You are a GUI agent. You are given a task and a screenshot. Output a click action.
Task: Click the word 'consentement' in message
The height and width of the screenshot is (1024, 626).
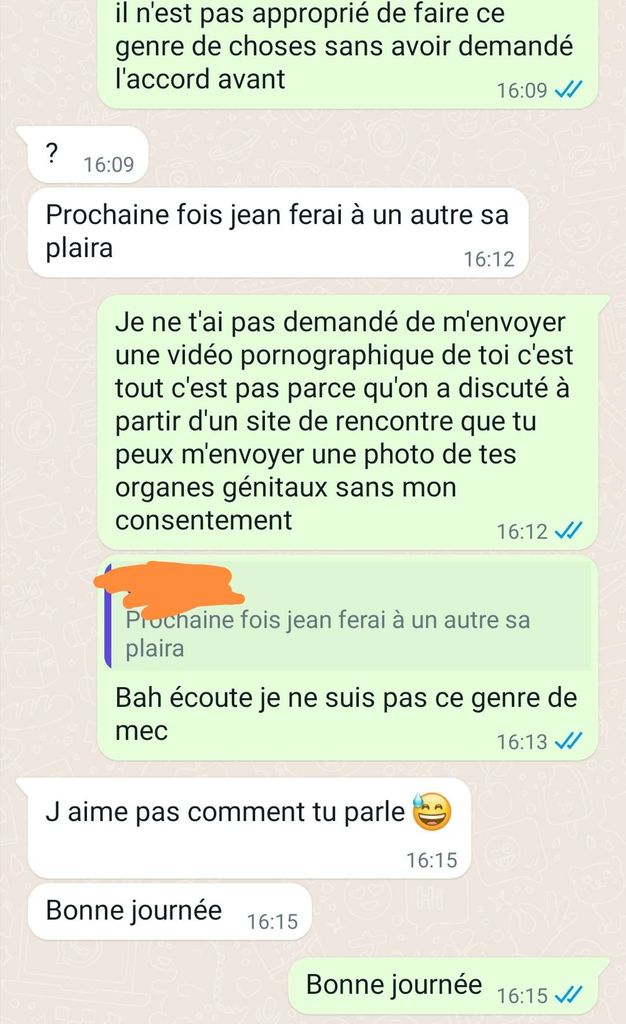[x=203, y=520]
